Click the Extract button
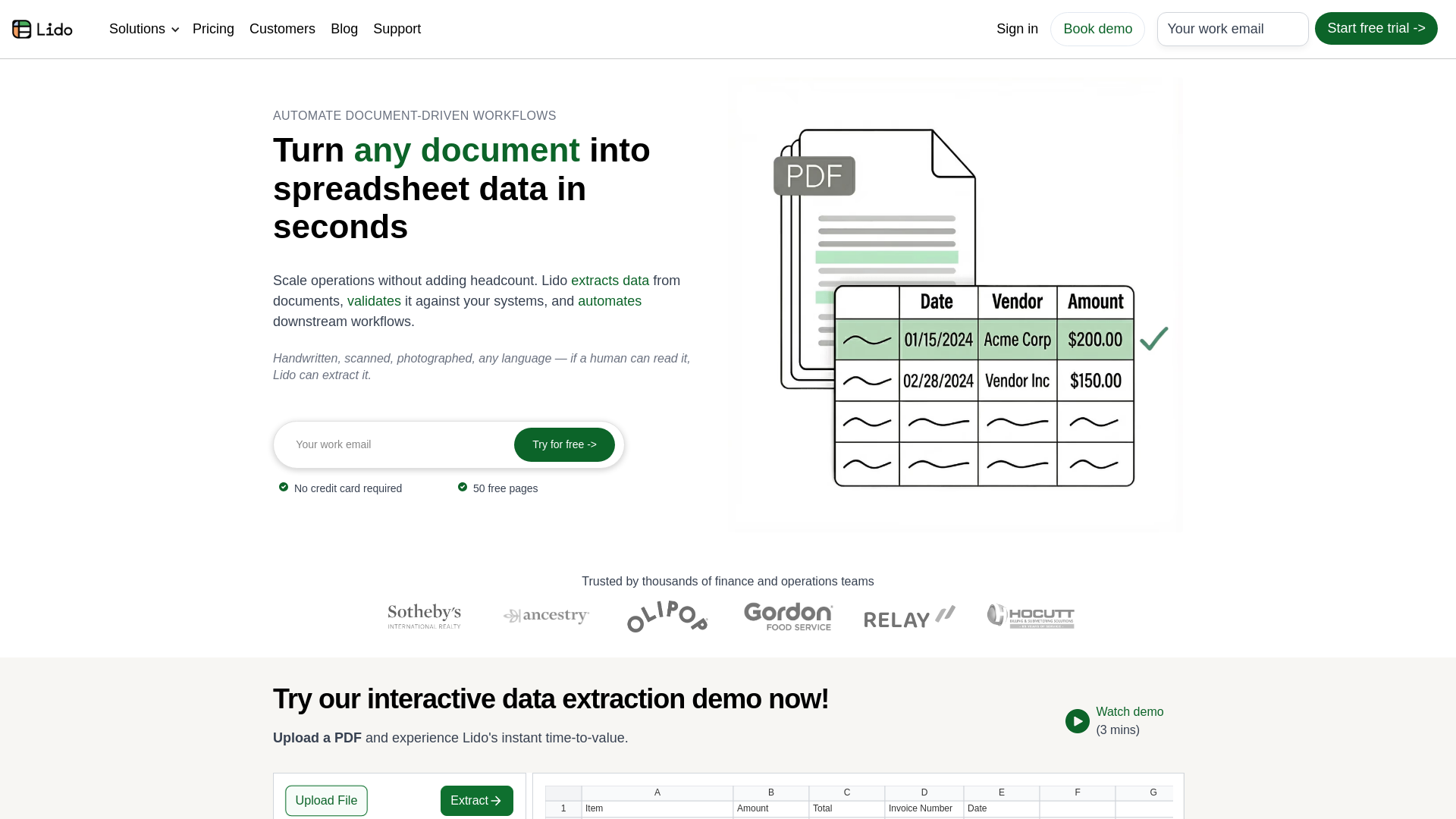This screenshot has width=1456, height=819. click(x=476, y=801)
